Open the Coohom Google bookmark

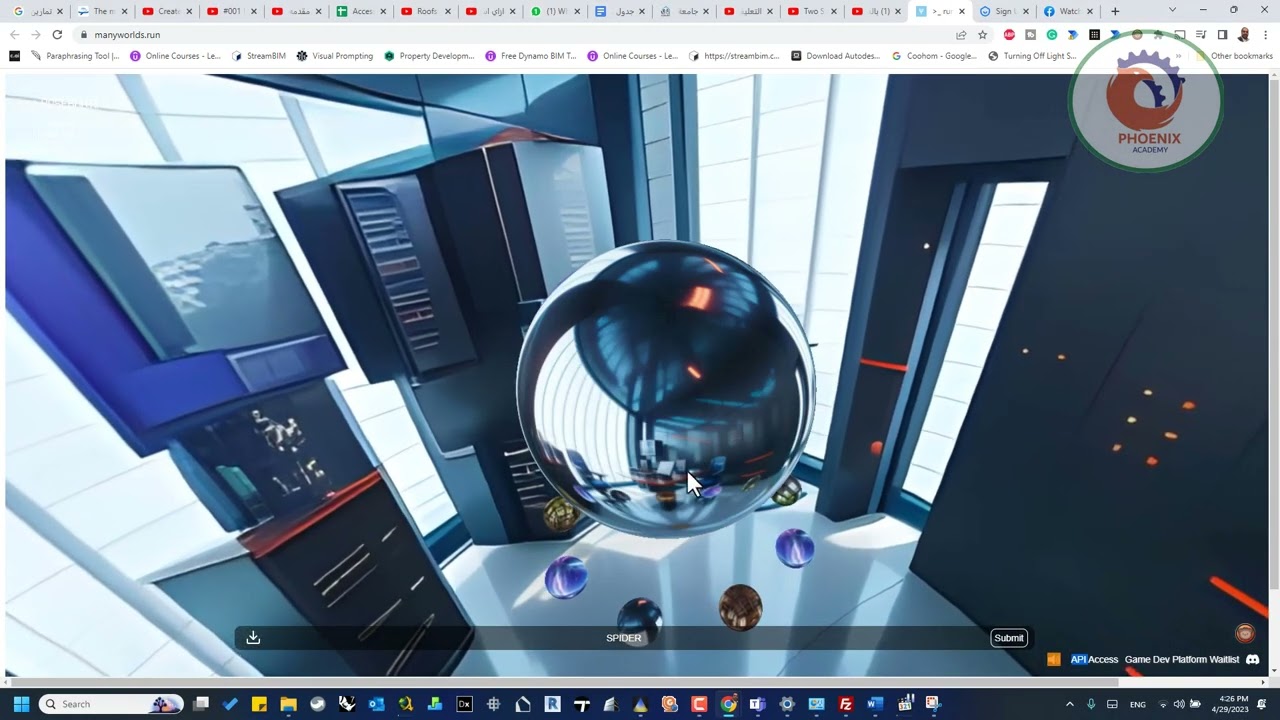(934, 56)
